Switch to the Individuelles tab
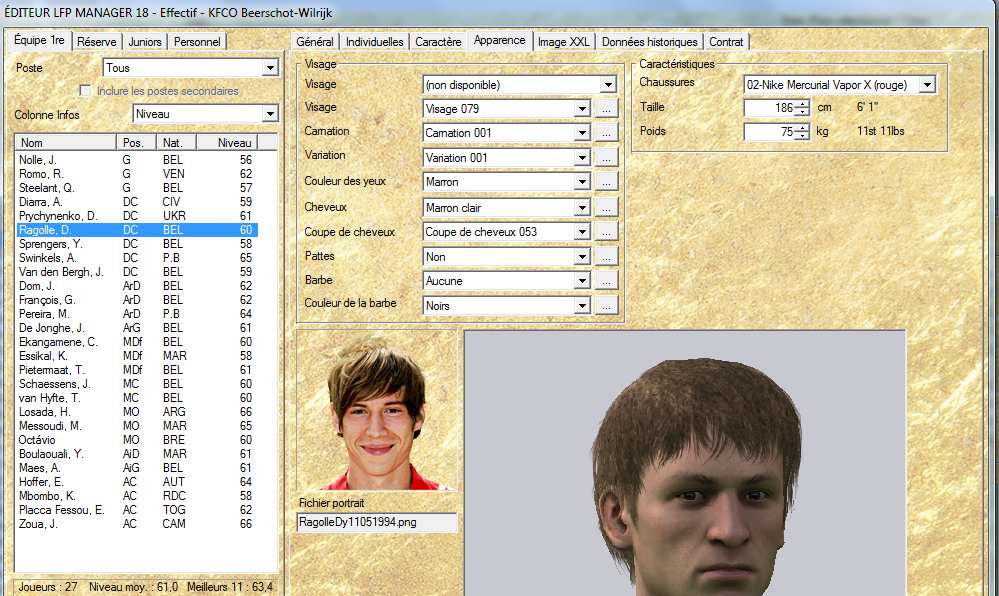999x596 pixels. click(375, 42)
